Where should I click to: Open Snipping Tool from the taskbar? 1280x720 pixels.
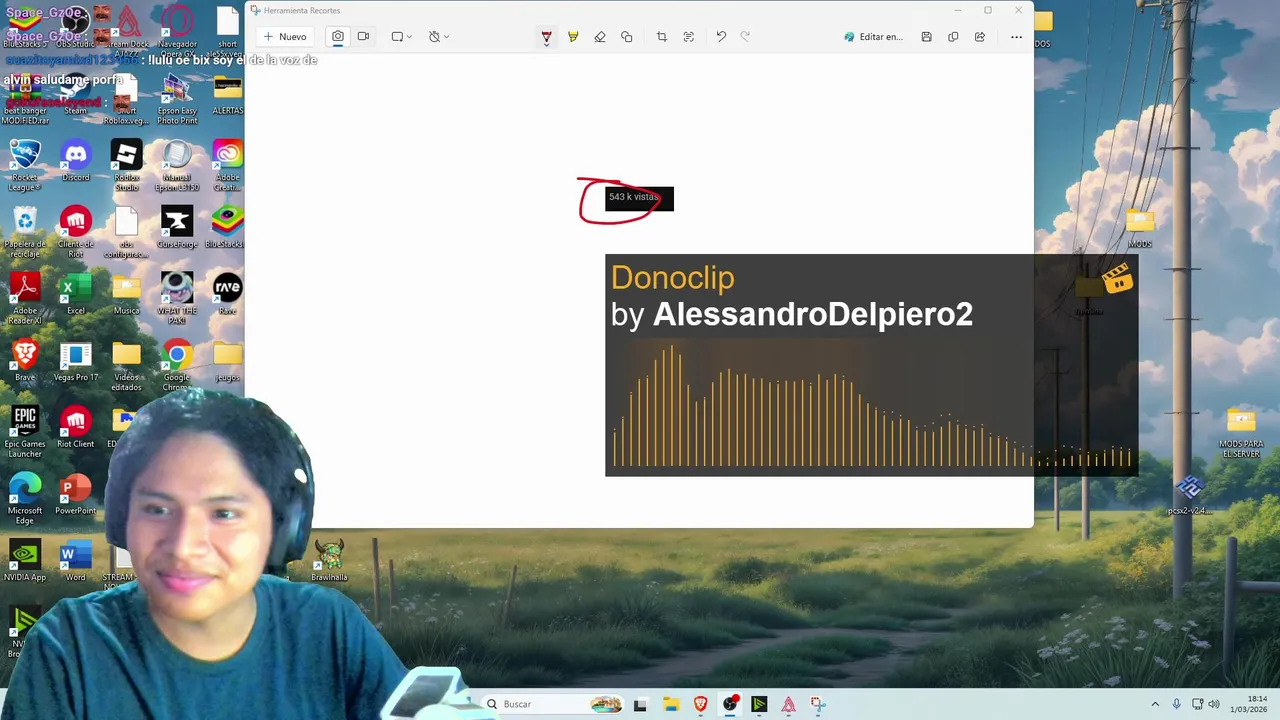[x=818, y=704]
